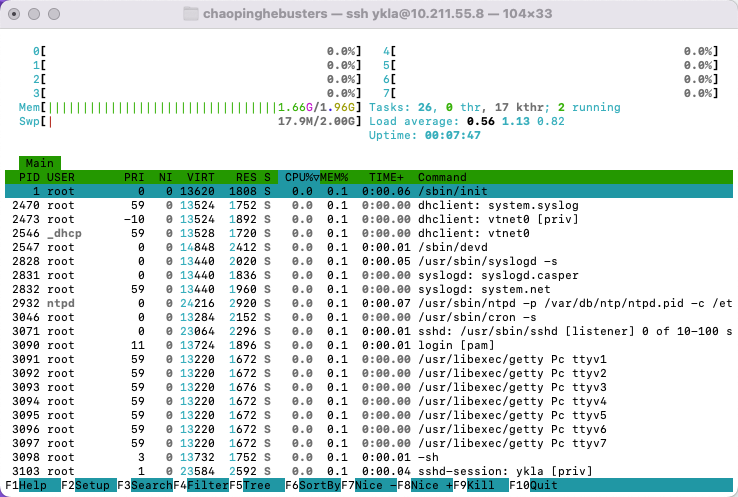
Task: Select the syslogd: syslogd.casper row
Action: tap(369, 275)
